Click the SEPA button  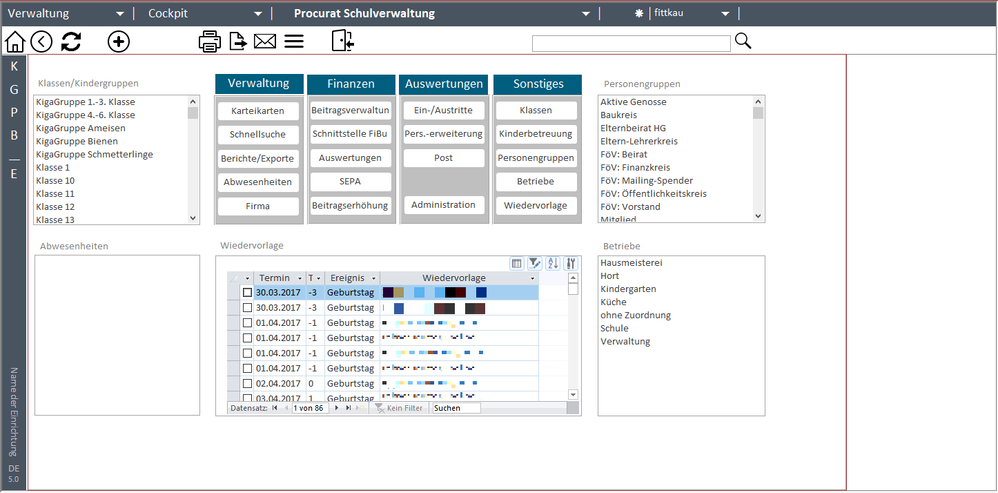(350, 182)
